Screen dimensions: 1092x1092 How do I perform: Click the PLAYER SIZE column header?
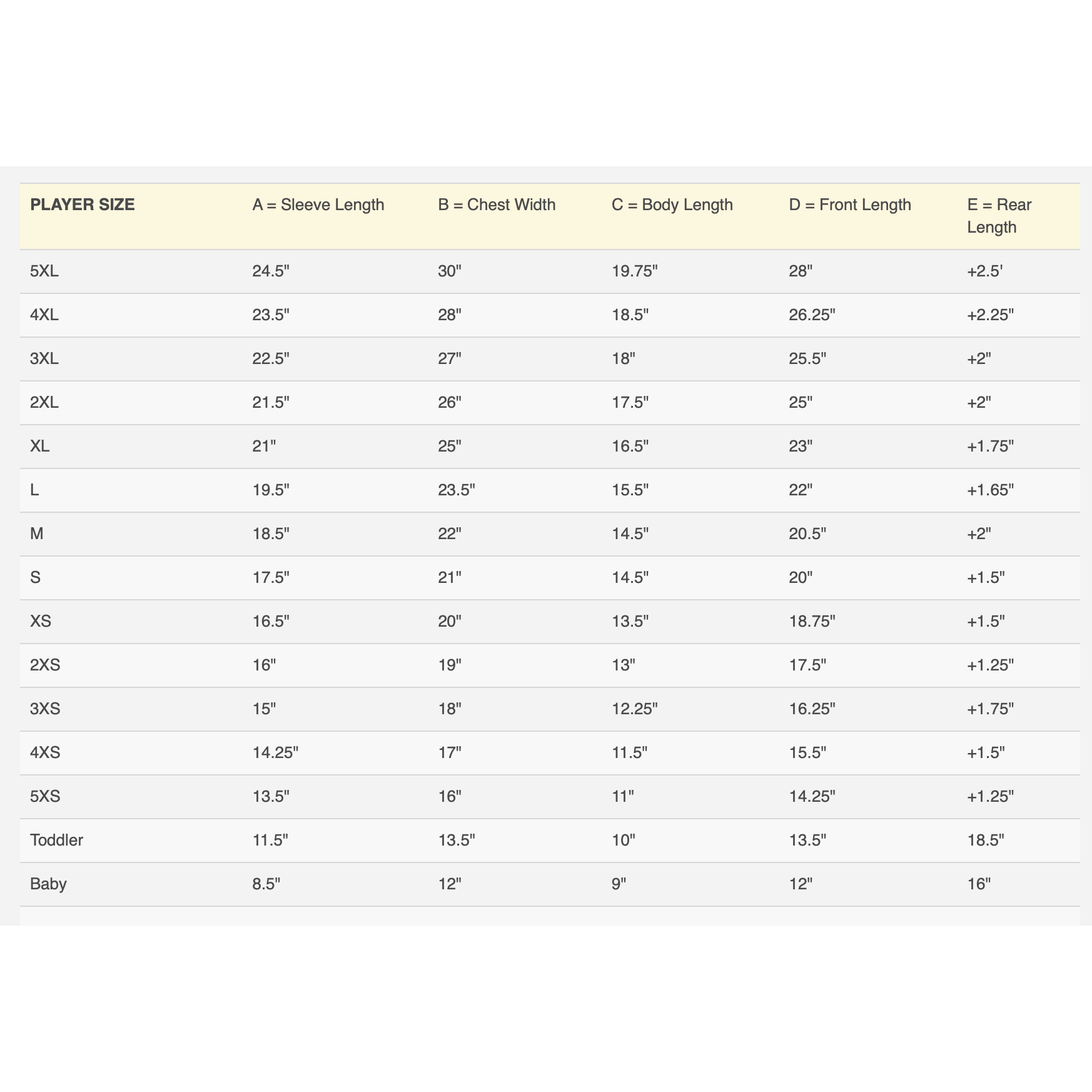pos(83,205)
